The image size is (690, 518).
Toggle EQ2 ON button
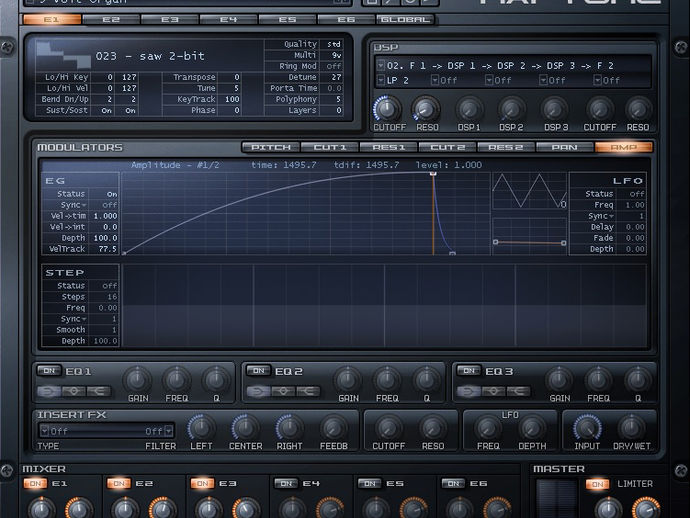pos(258,371)
